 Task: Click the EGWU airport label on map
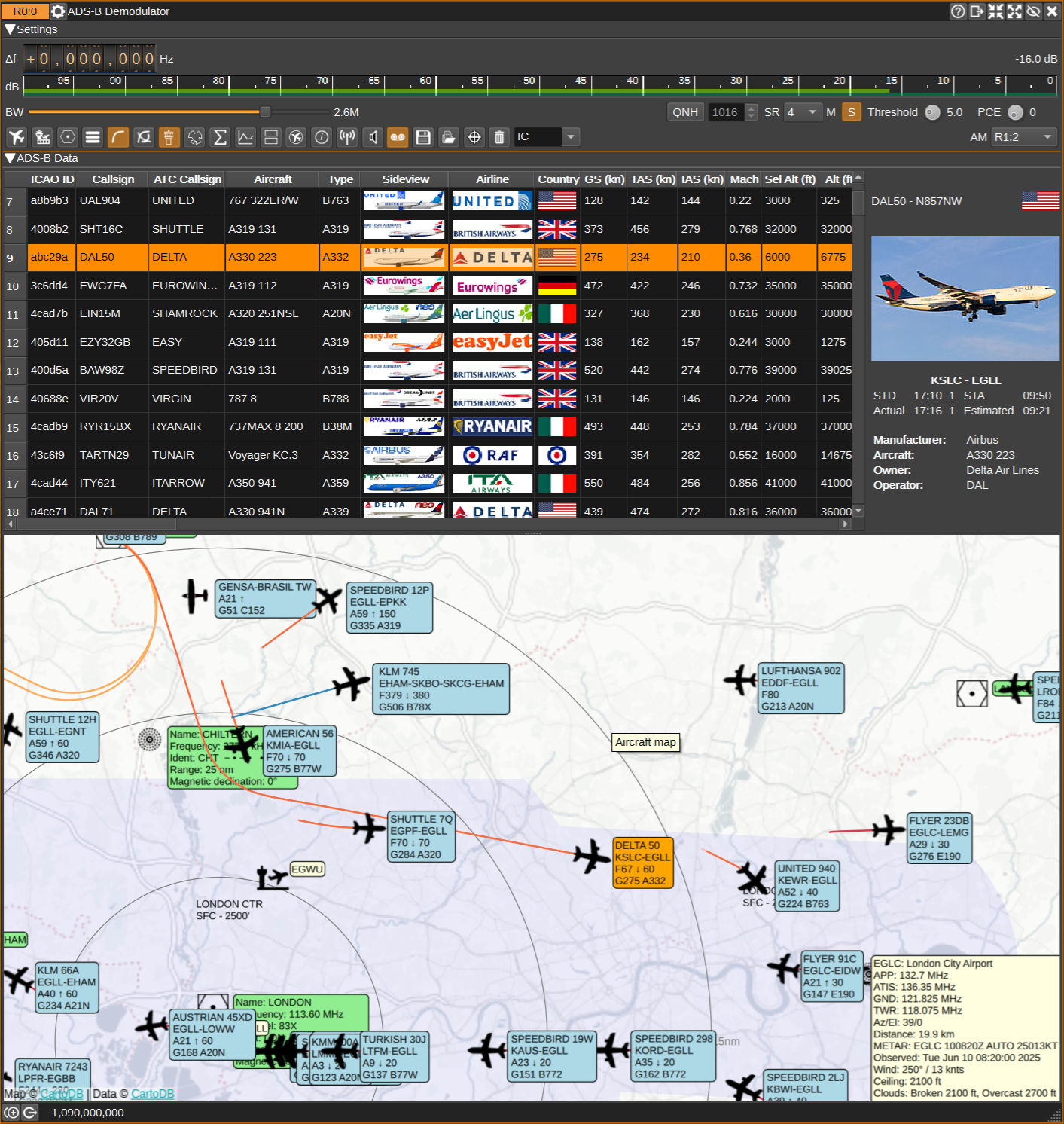[307, 869]
